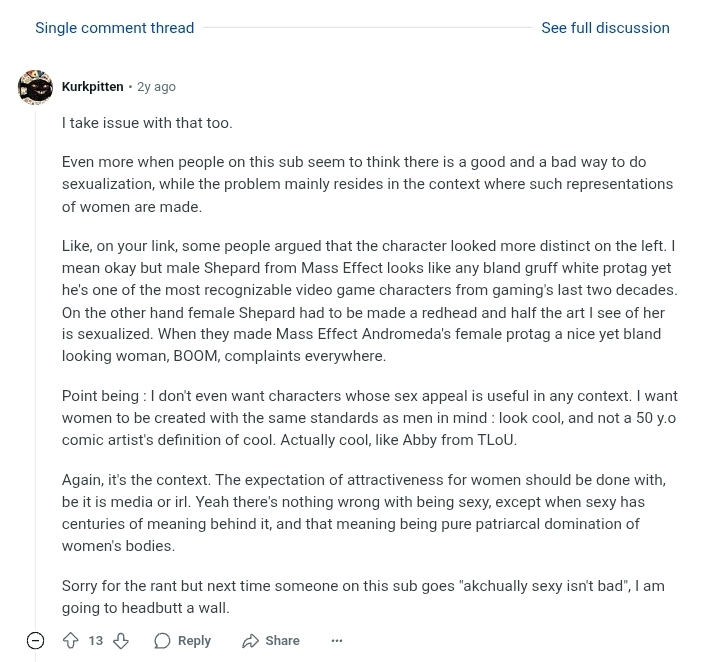
Task: Open the Kurkpitten username profile
Action: 92,87
